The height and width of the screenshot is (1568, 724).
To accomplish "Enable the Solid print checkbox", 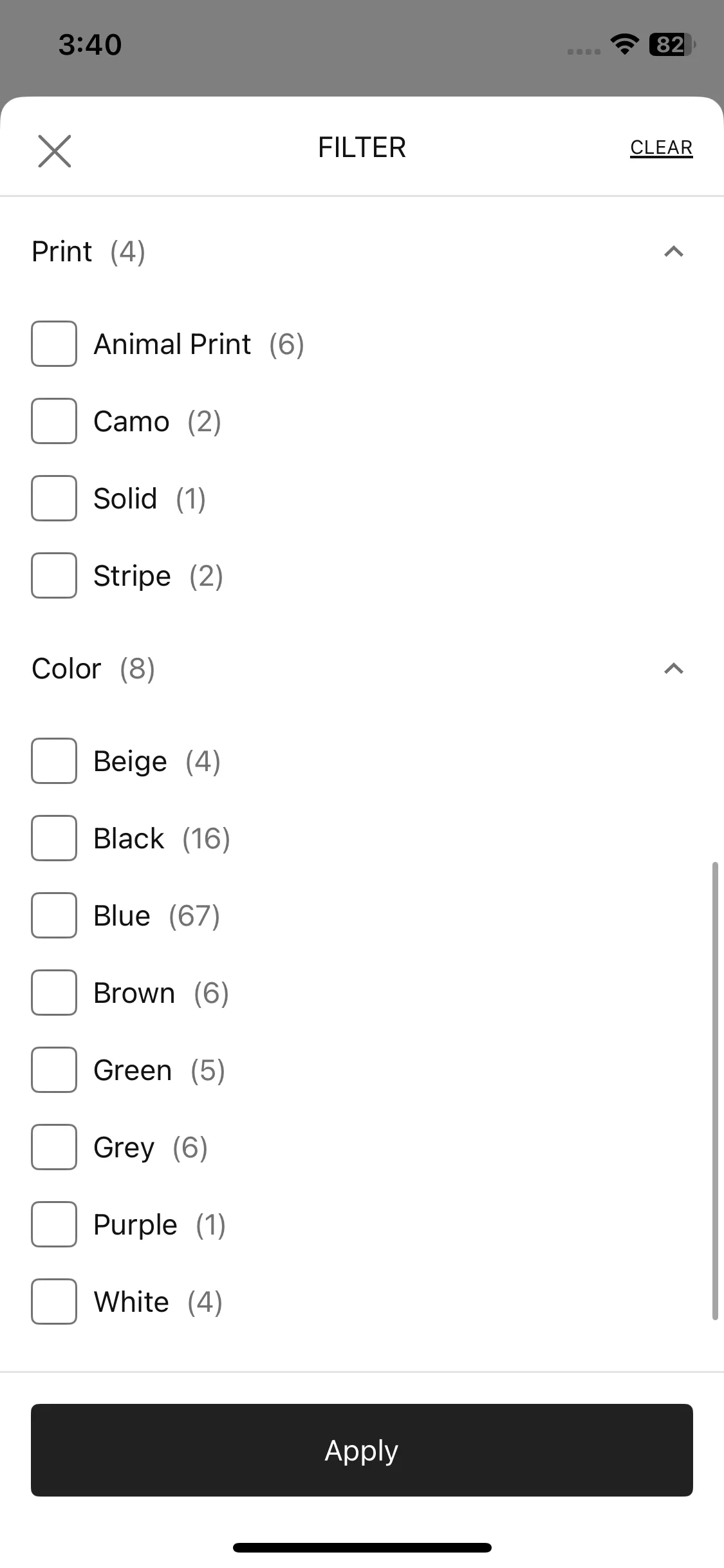I will pyautogui.click(x=54, y=498).
